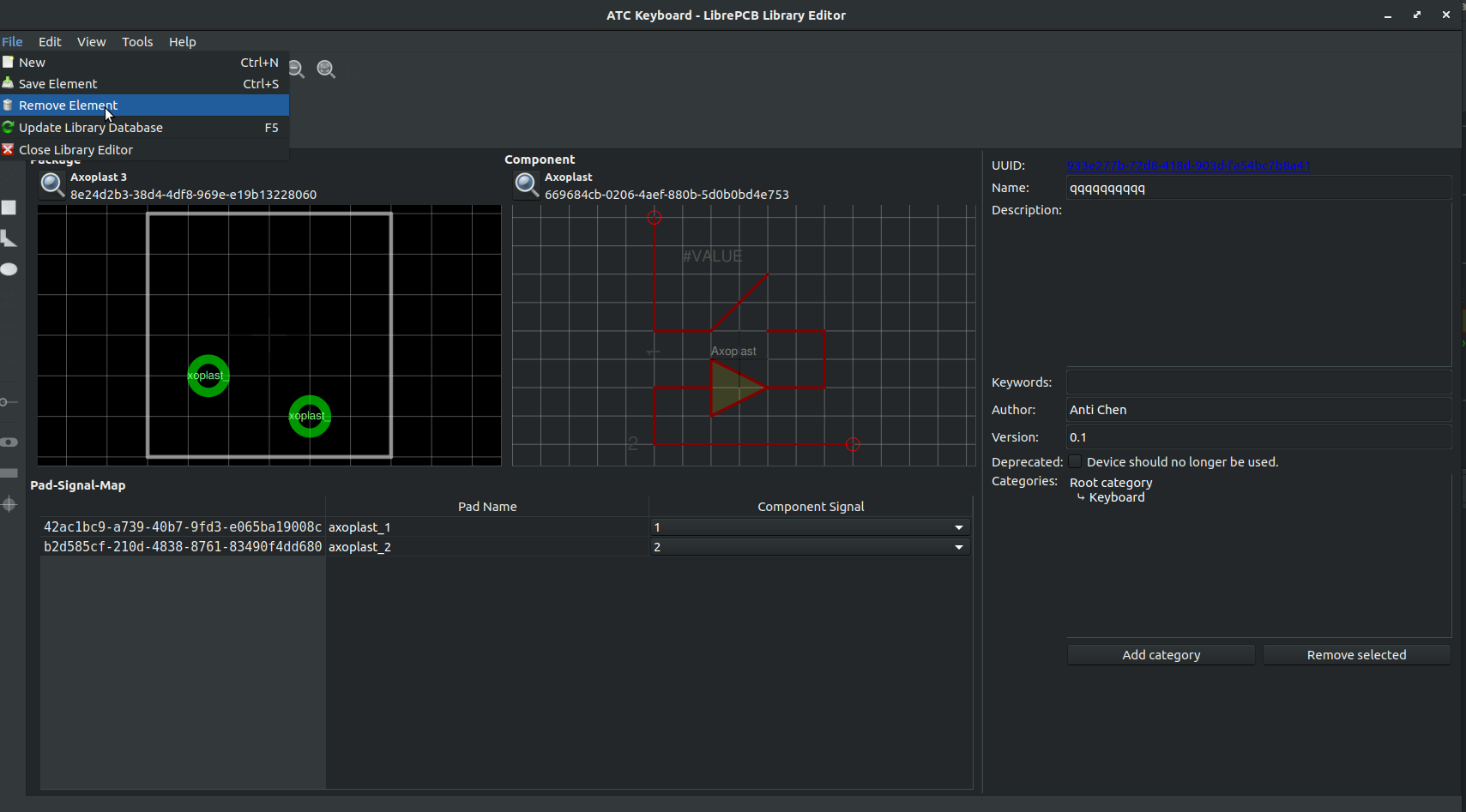Open the View menu
This screenshot has height=812, width=1466.
tap(92, 42)
